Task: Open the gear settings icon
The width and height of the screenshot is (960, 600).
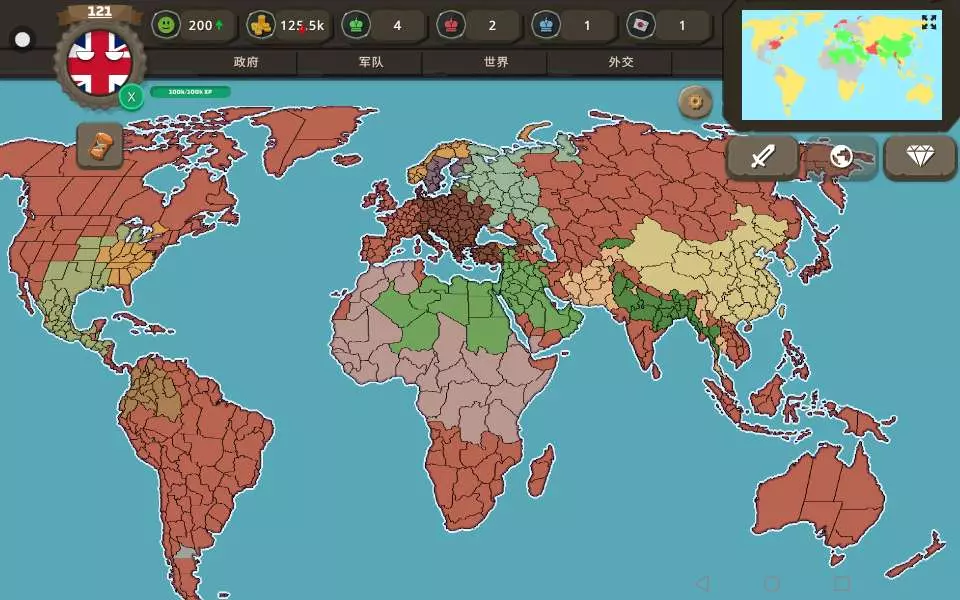Action: 696,102
